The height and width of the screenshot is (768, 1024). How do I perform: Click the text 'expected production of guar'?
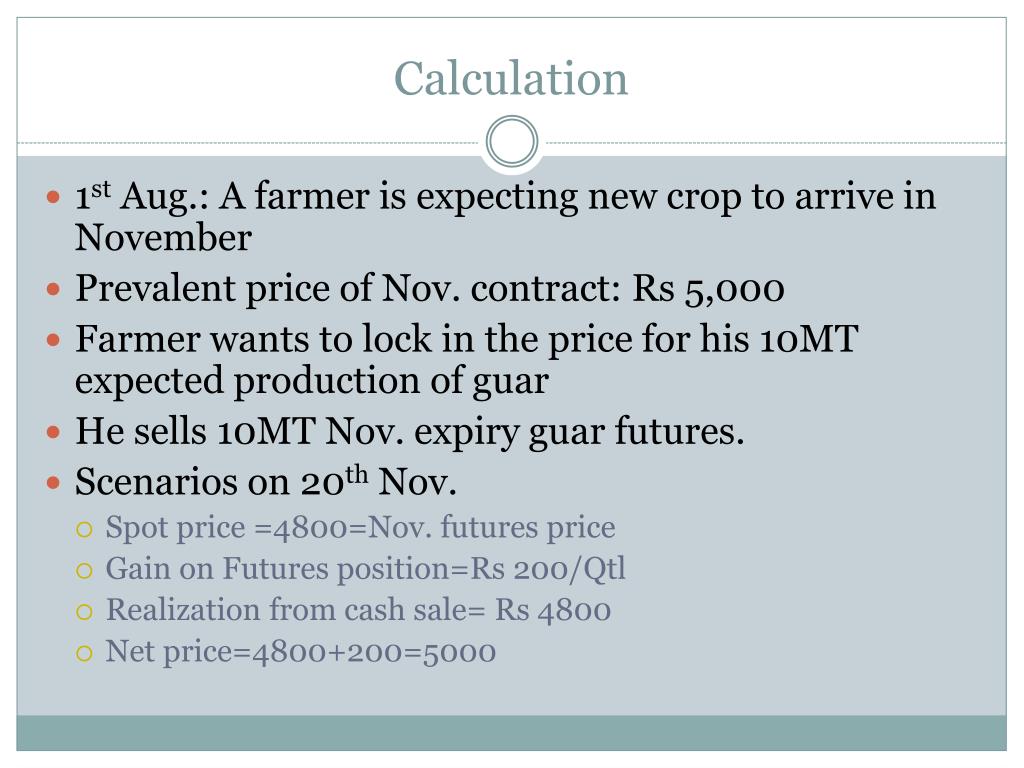coord(312,381)
